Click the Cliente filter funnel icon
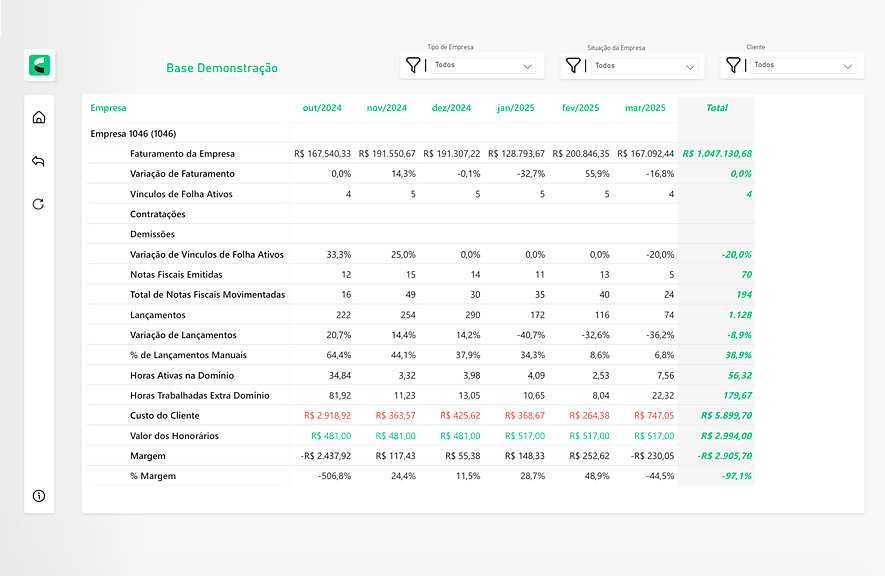 click(x=733, y=65)
